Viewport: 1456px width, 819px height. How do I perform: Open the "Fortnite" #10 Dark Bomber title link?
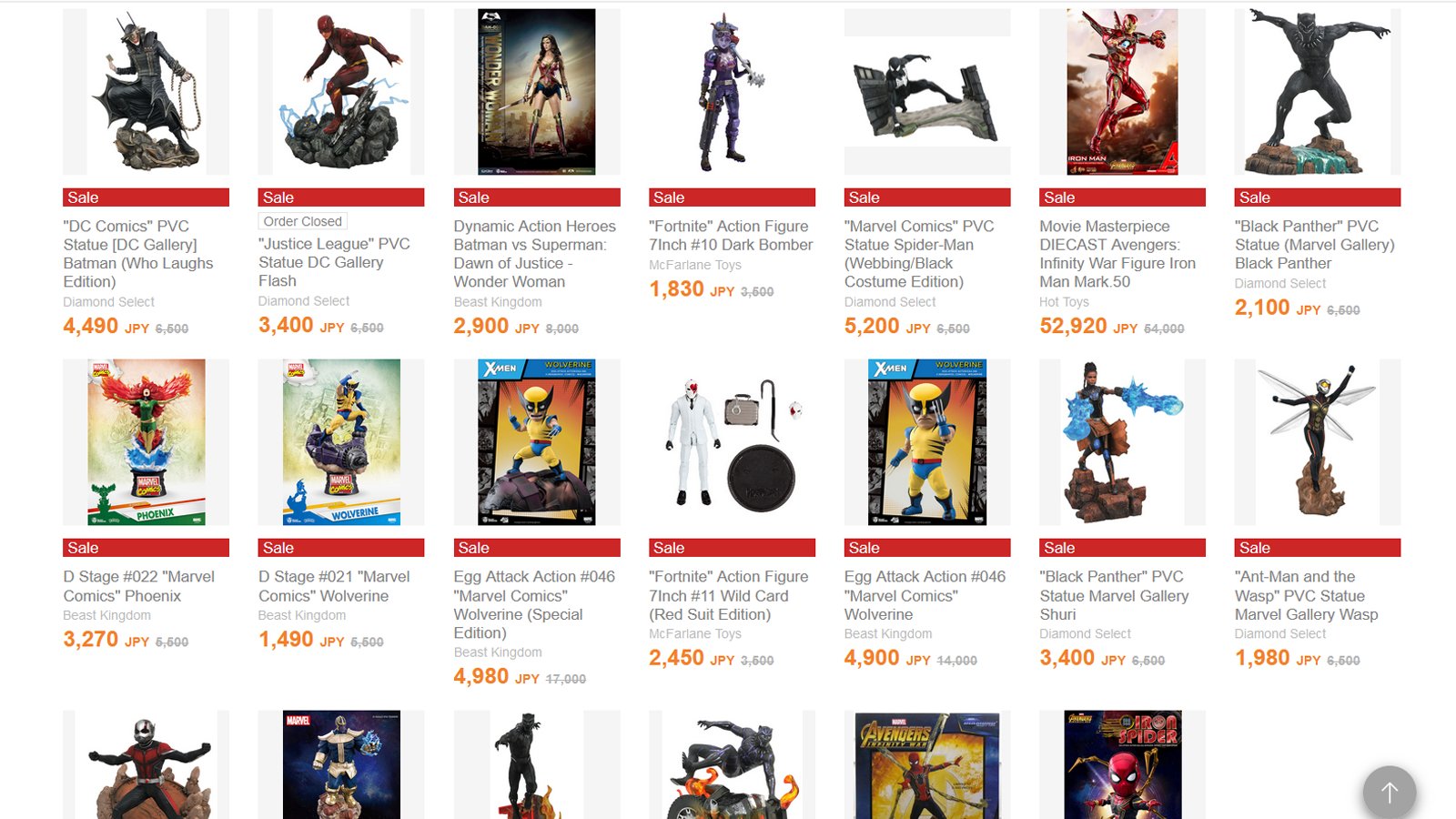click(731, 236)
